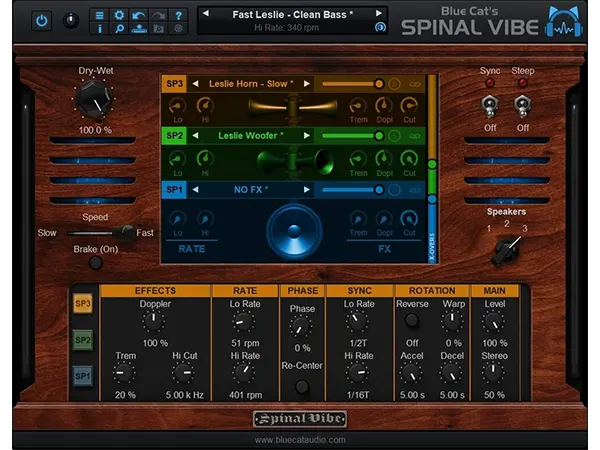The height and width of the screenshot is (450, 600).
Task: Open the main menu icon
Action: [99, 15]
